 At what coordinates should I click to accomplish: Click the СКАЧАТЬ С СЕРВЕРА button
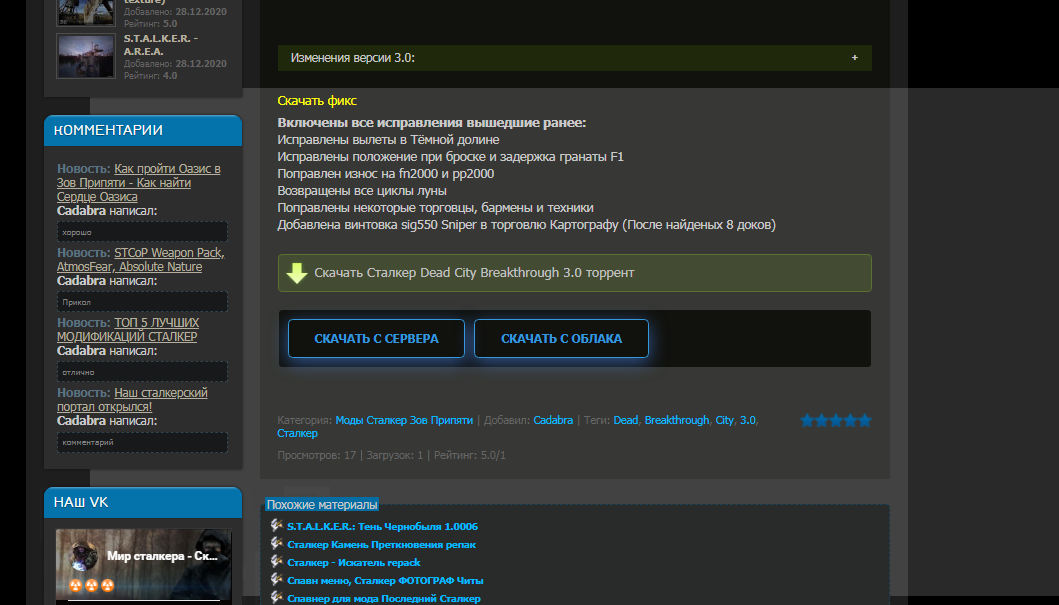[376, 338]
